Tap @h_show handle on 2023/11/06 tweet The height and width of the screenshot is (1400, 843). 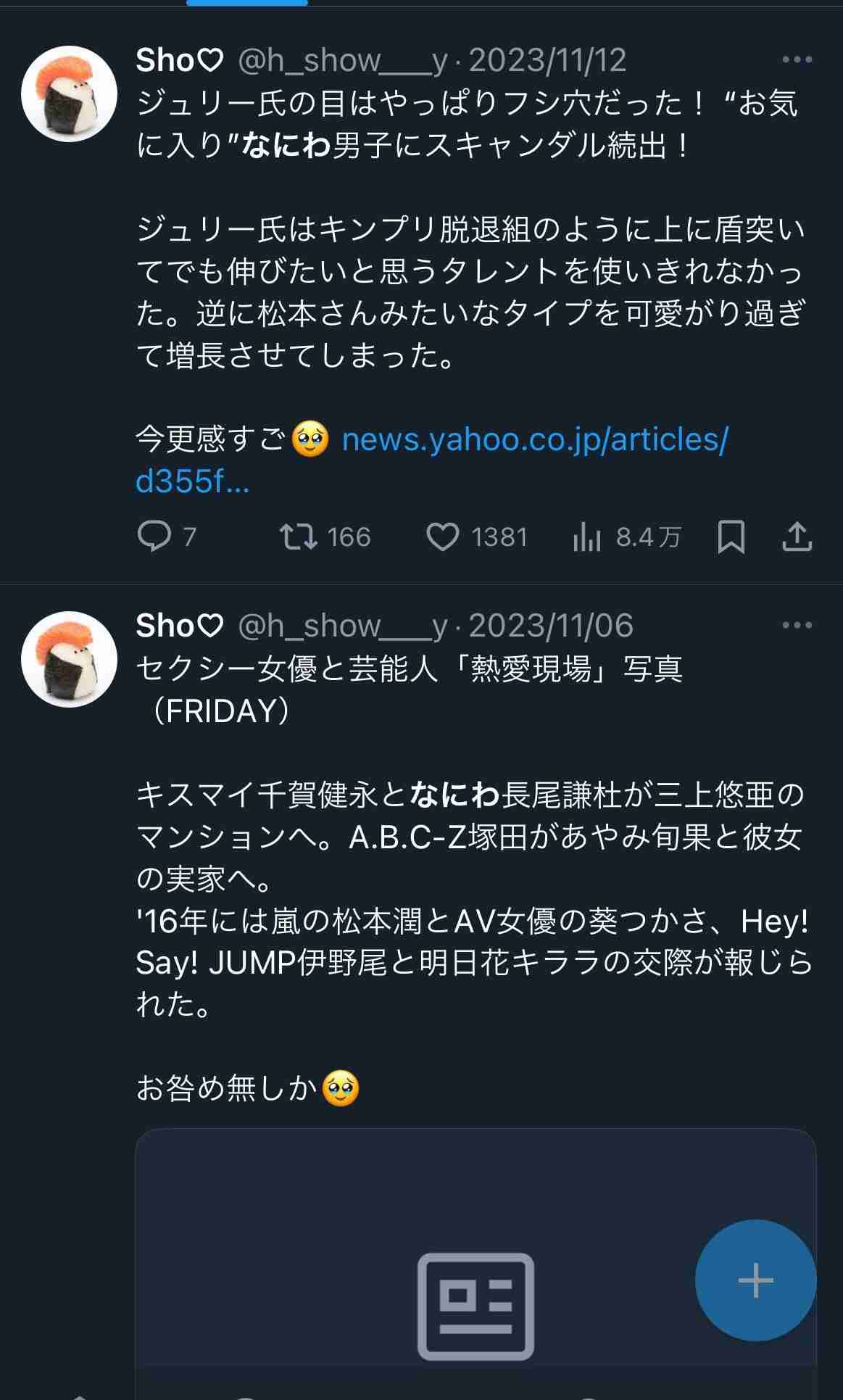[342, 626]
